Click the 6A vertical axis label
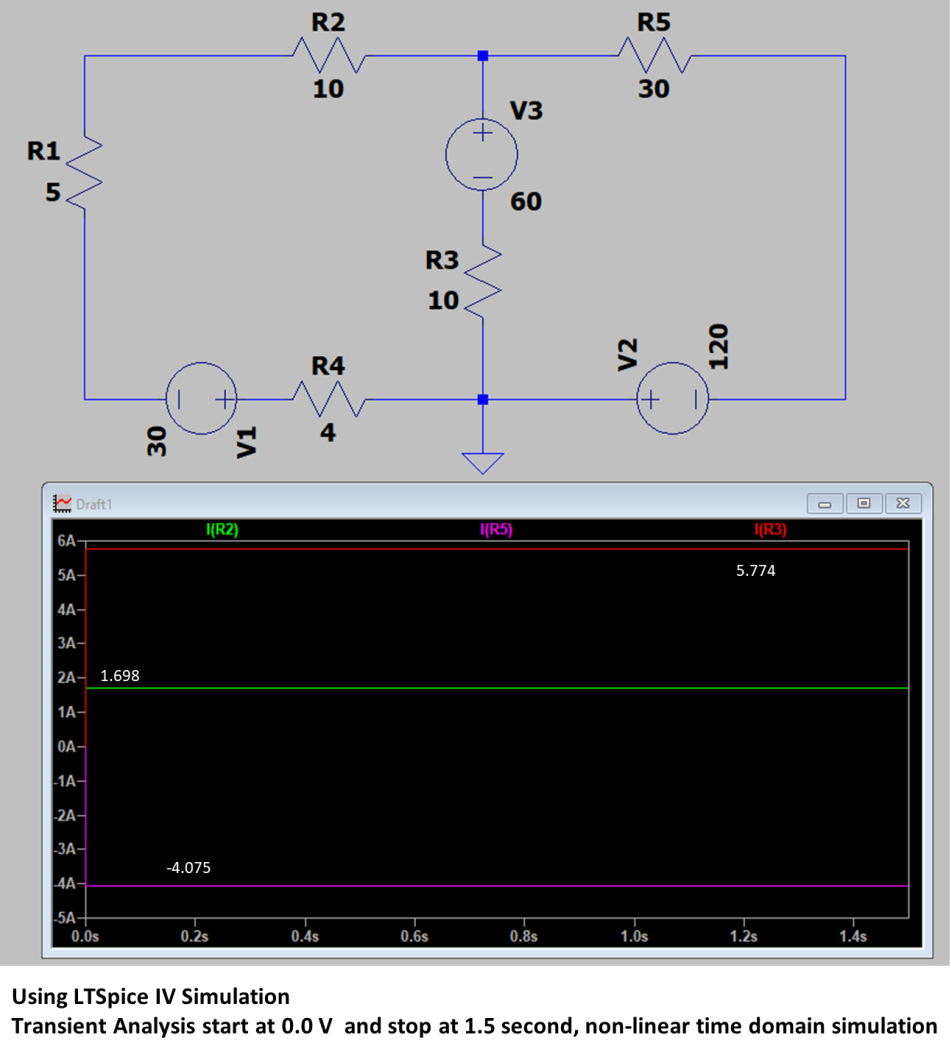This screenshot has height=1063, width=951. point(66,541)
